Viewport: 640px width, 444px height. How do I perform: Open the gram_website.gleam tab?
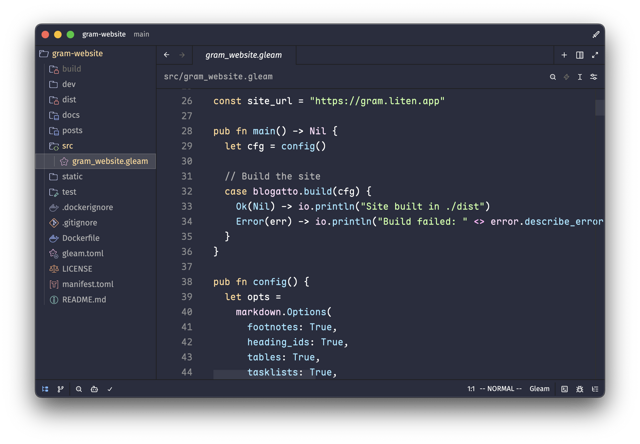pyautogui.click(x=244, y=55)
